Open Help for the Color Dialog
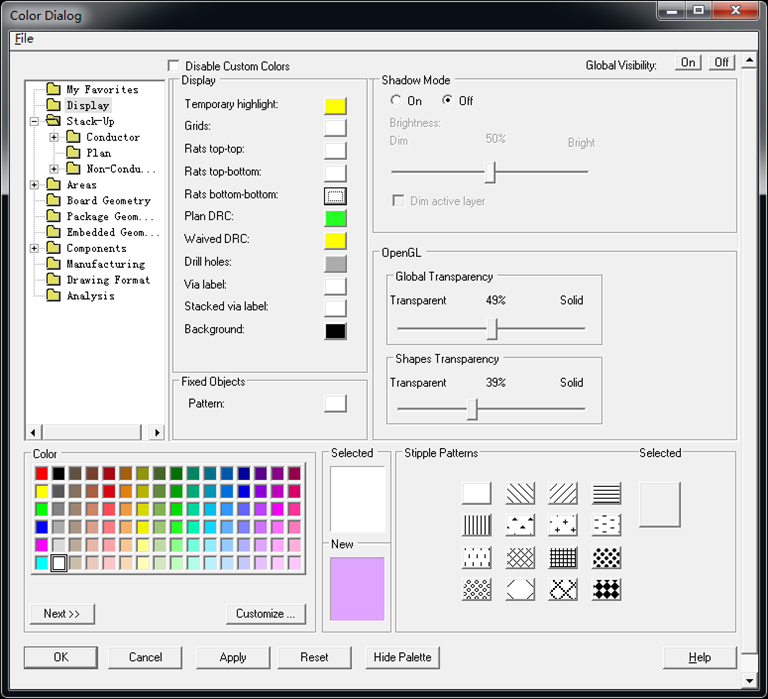768x699 pixels. [699, 657]
